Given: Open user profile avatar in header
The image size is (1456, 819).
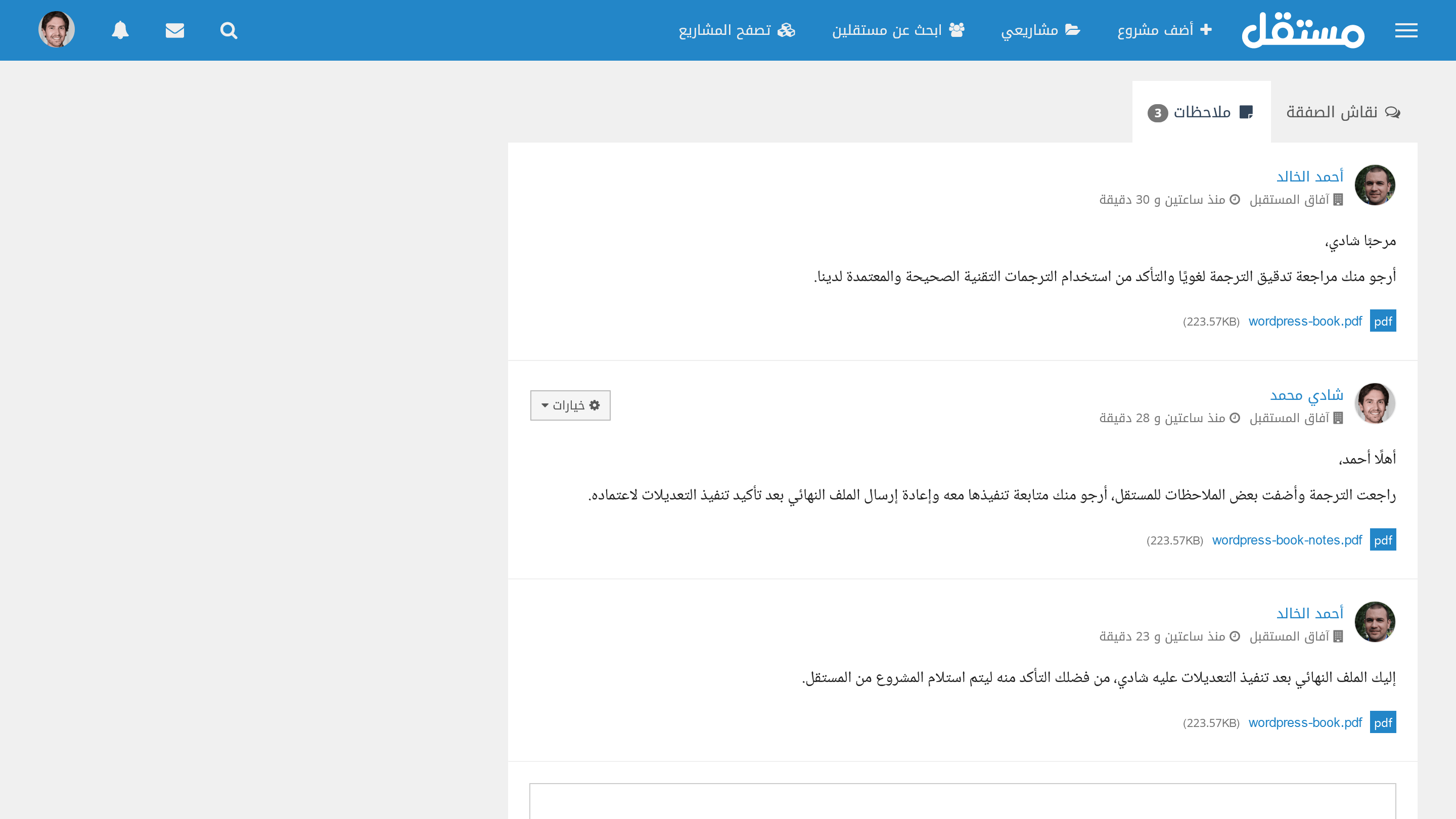Looking at the screenshot, I should click(x=57, y=29).
